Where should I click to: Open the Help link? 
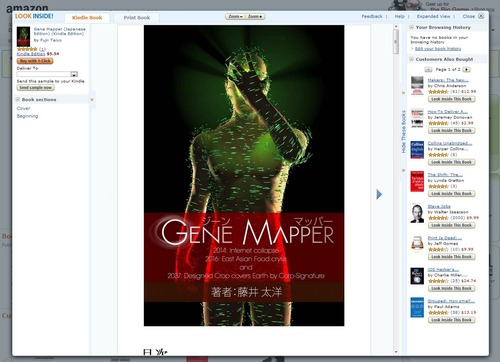tap(399, 16)
